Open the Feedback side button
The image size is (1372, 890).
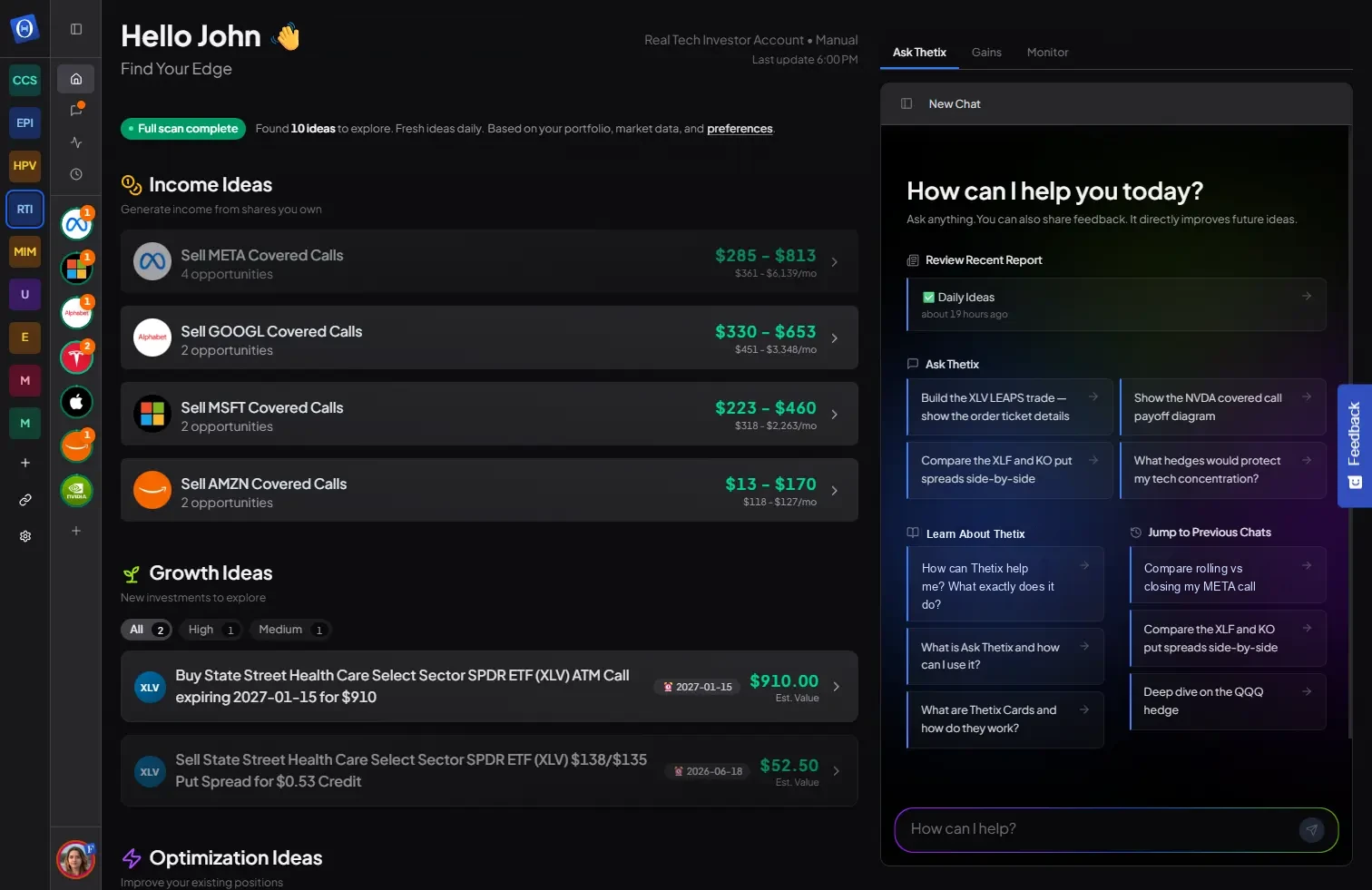[x=1355, y=445]
